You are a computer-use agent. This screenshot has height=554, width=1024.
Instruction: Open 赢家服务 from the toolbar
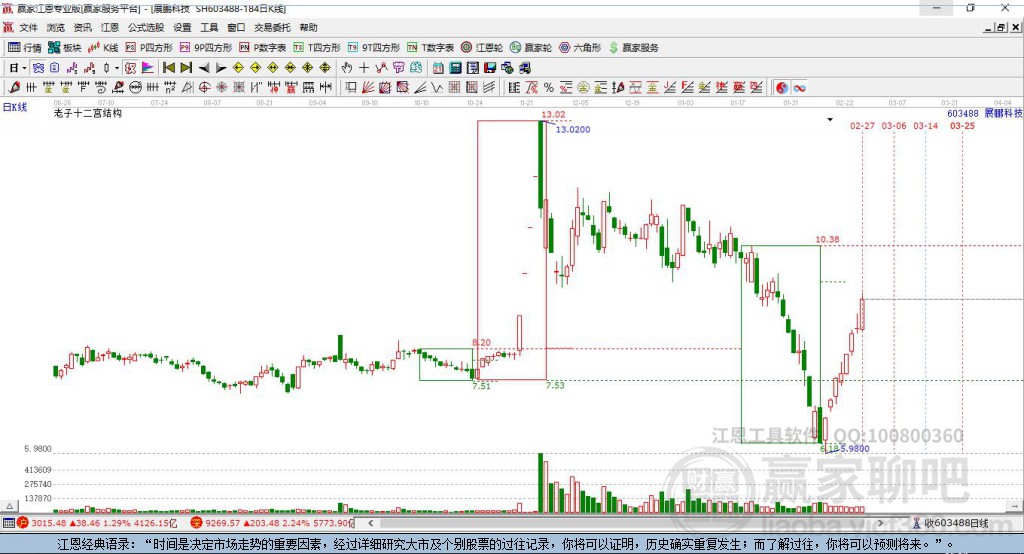click(634, 48)
